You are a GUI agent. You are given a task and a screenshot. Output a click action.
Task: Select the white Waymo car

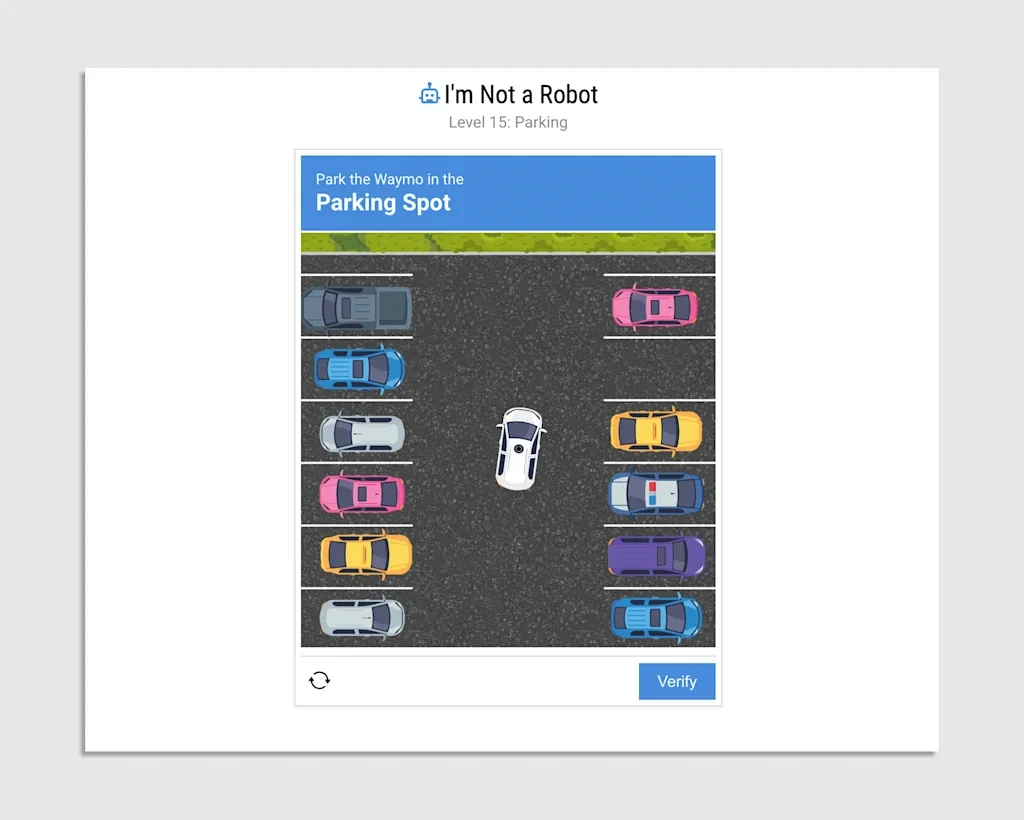519,448
